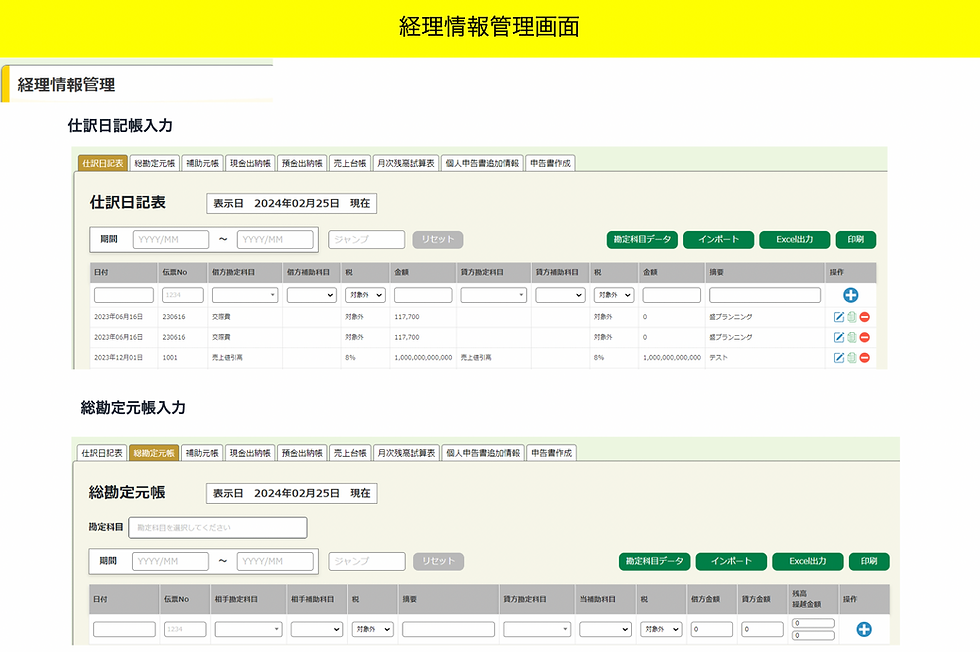The width and height of the screenshot is (980, 652).
Task: Switch to 総勘定元帳 tab in the upper panel
Action: [154, 163]
